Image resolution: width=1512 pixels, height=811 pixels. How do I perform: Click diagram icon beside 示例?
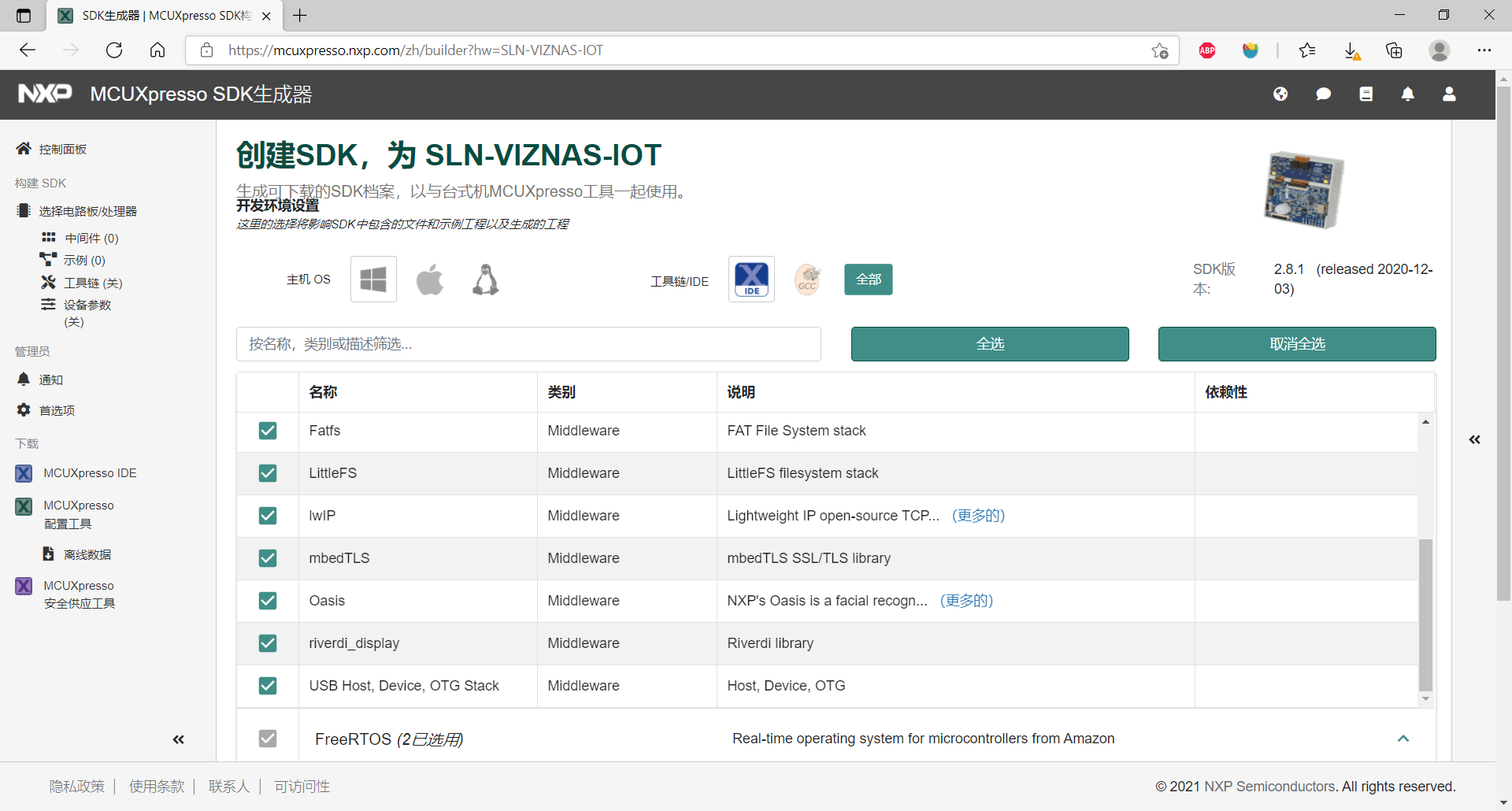[x=48, y=259]
